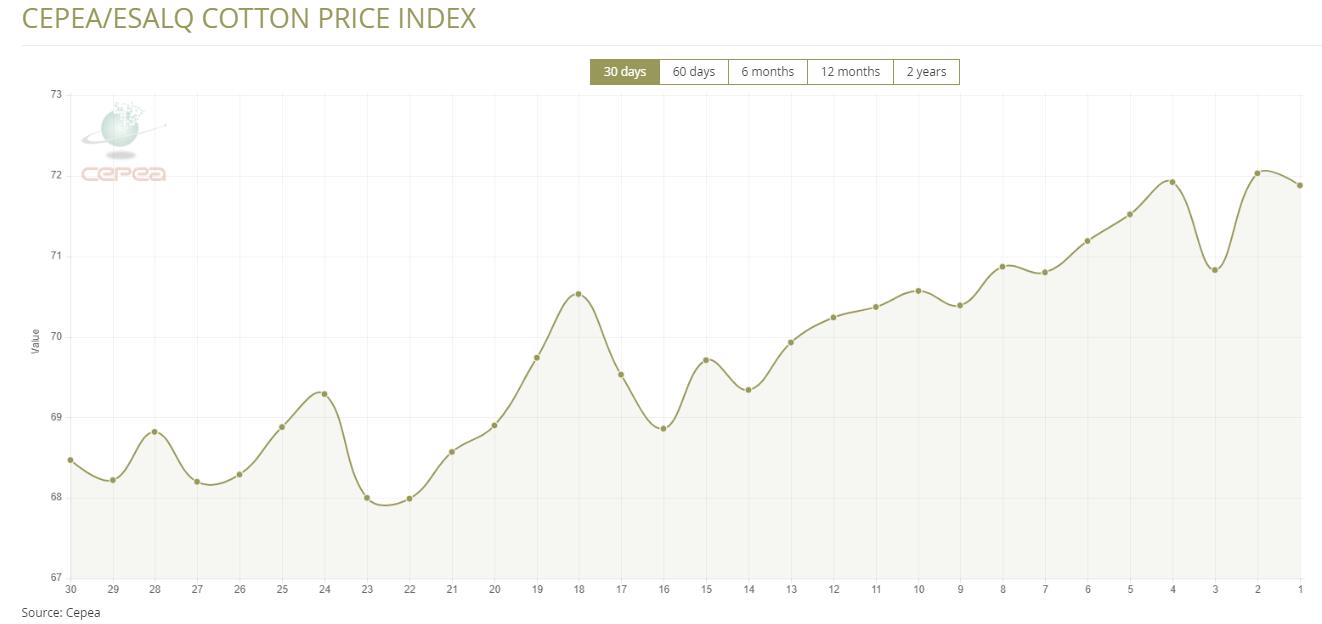Select the data marker above day 16
Screen dimensions: 1322x624
pos(663,429)
